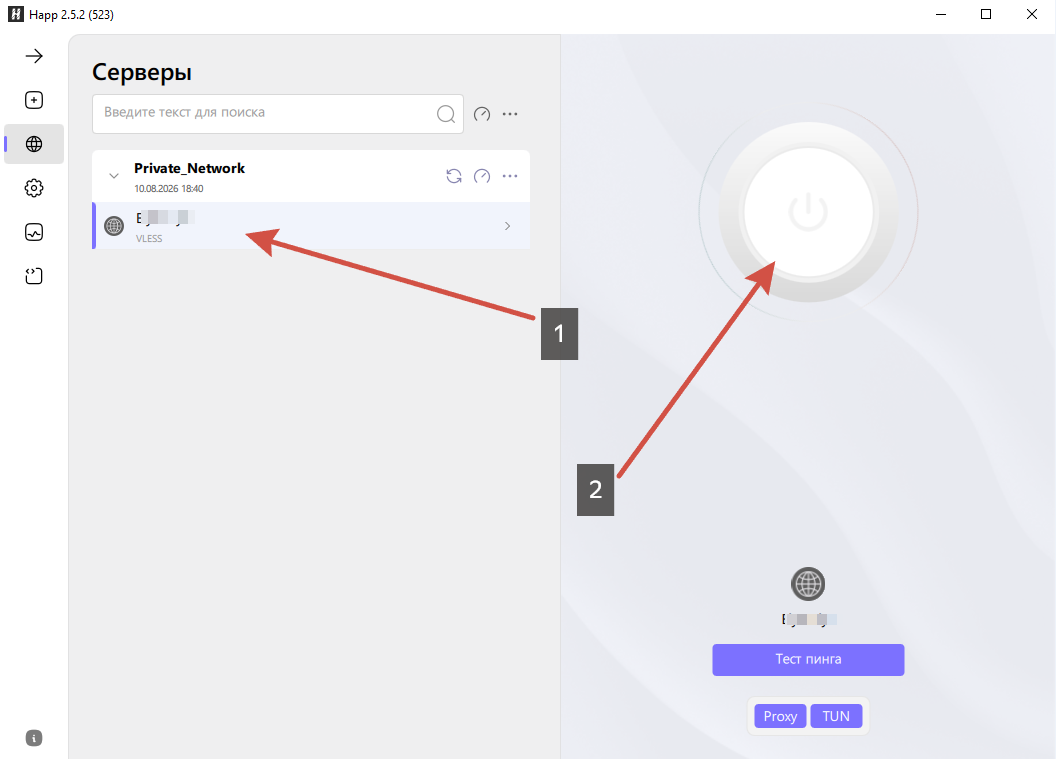
Task: Collapse the Private_Network server group
Action: point(114,176)
